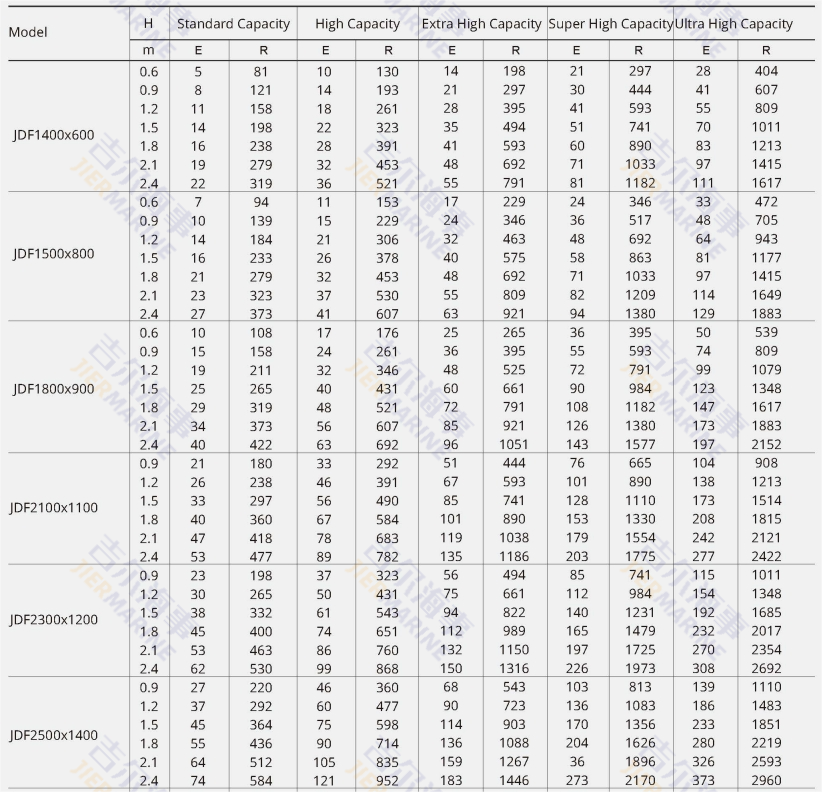Click the JDF1800x900 model label
The image size is (822, 792).
point(54,389)
